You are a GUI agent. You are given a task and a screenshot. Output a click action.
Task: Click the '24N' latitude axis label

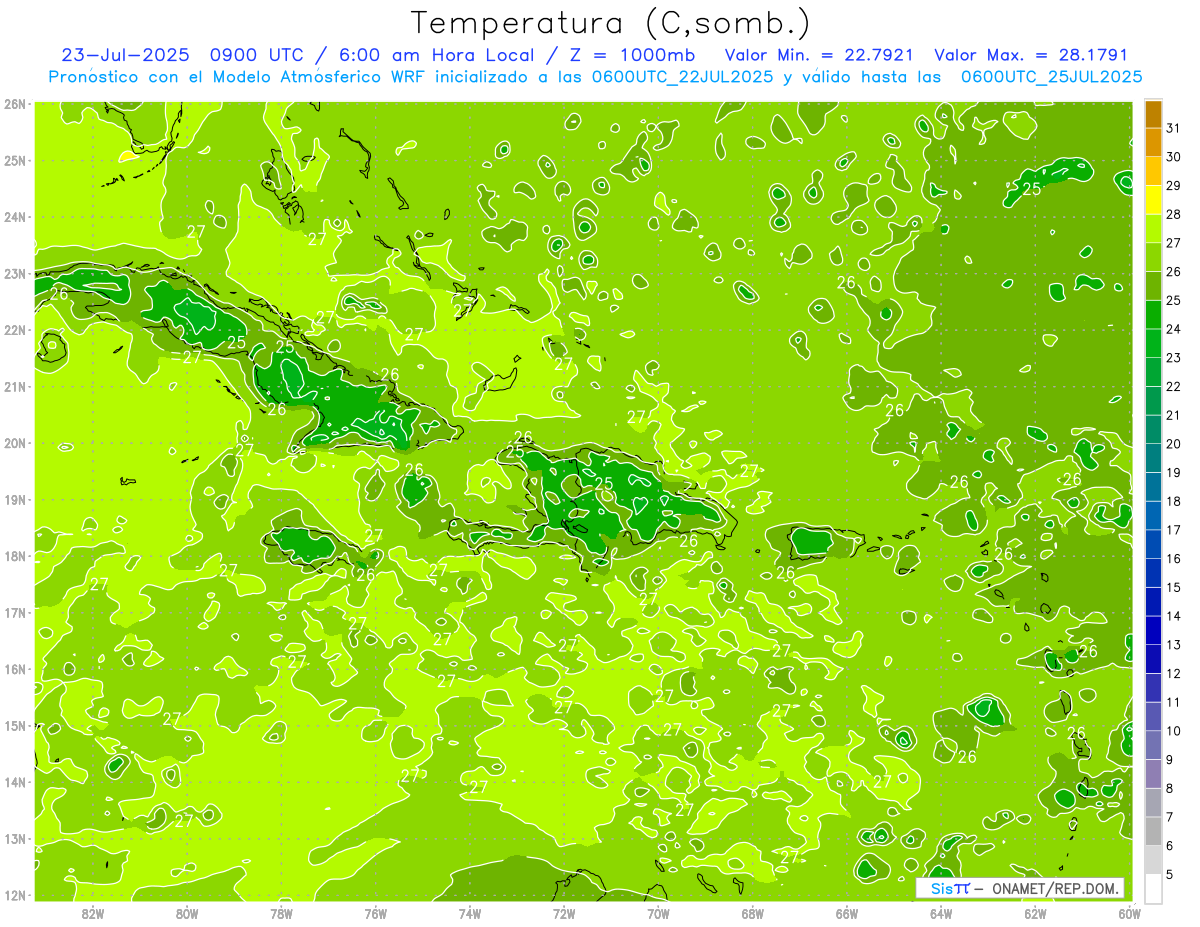coord(14,217)
